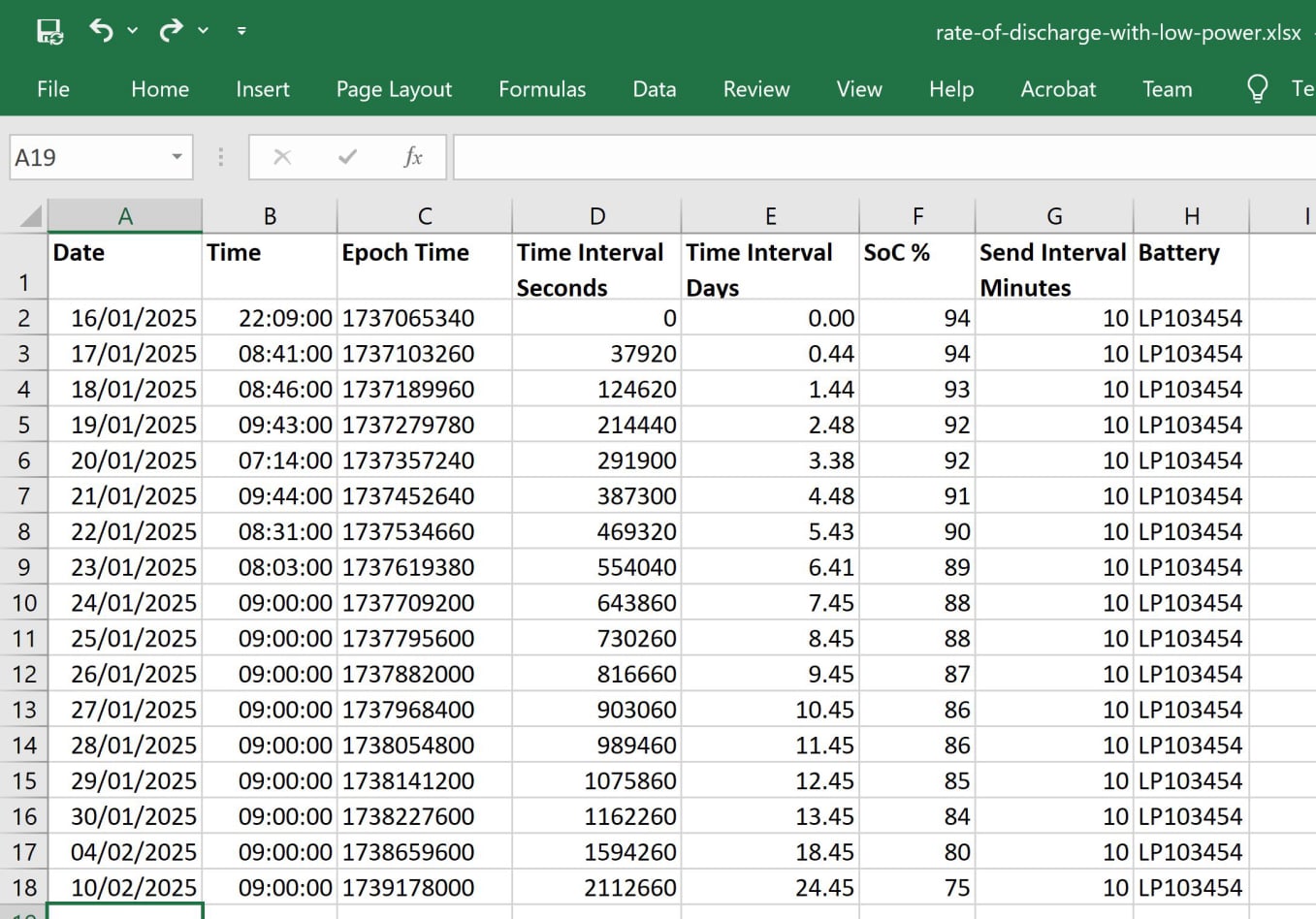The height and width of the screenshot is (919, 1316).
Task: Open the Undo history dropdown arrow
Action: click(x=133, y=31)
